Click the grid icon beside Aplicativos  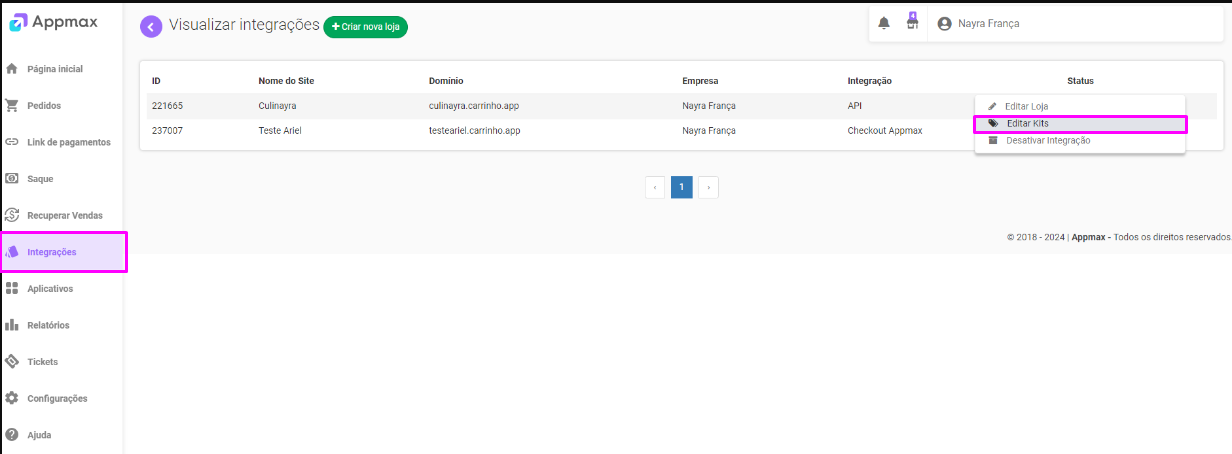12,288
